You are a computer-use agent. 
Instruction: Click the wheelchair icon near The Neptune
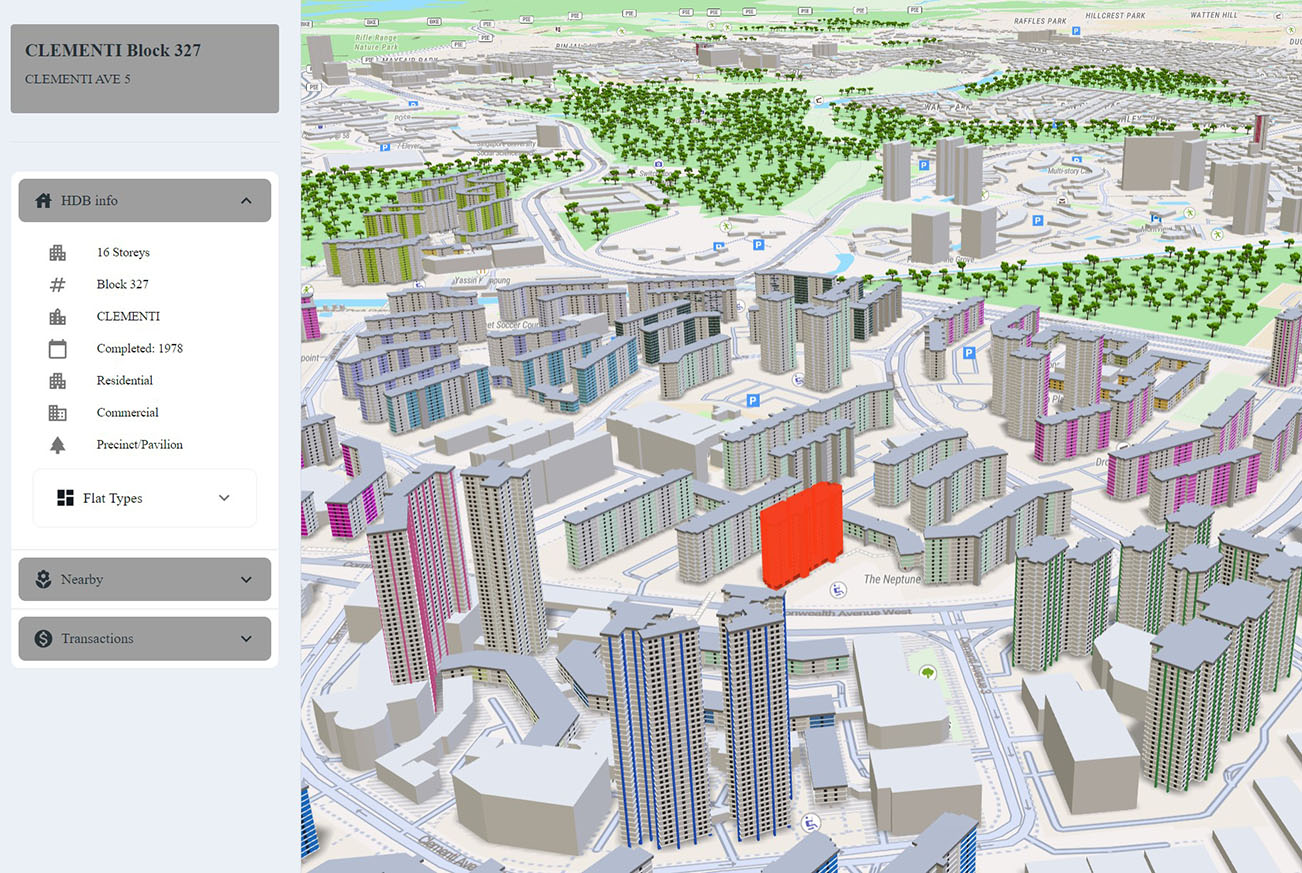coord(840,589)
